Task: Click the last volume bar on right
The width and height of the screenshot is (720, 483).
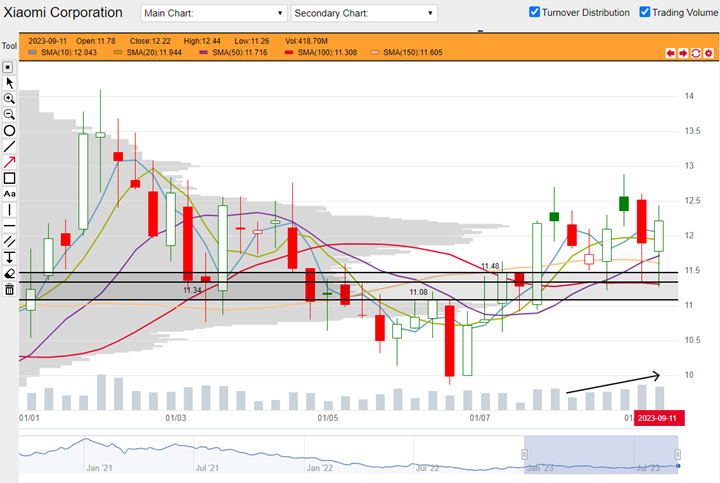Action: pyautogui.click(x=659, y=399)
